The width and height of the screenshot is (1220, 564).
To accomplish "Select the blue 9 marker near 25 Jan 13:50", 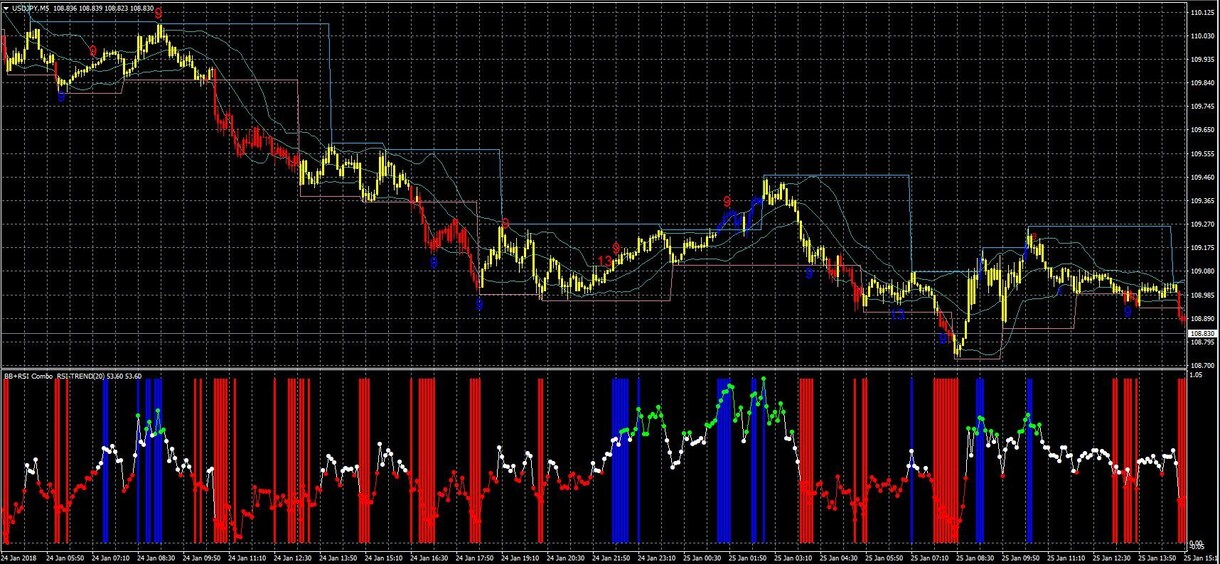I will point(1127,311).
